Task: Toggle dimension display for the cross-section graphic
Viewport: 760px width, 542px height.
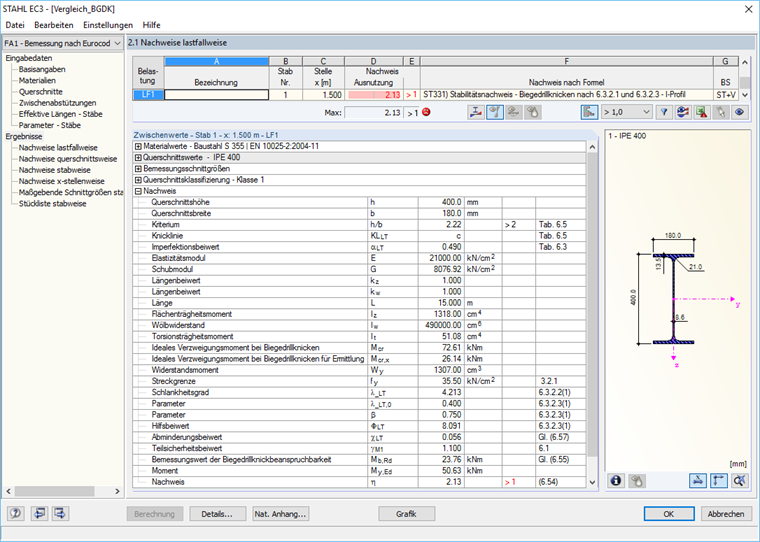Action: (697, 480)
